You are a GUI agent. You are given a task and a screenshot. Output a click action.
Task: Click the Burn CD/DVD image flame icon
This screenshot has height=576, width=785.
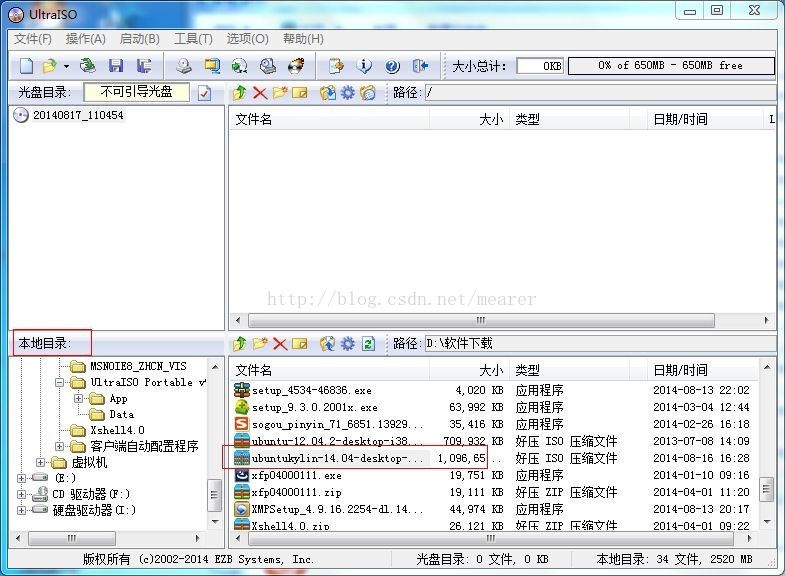[x=296, y=66]
